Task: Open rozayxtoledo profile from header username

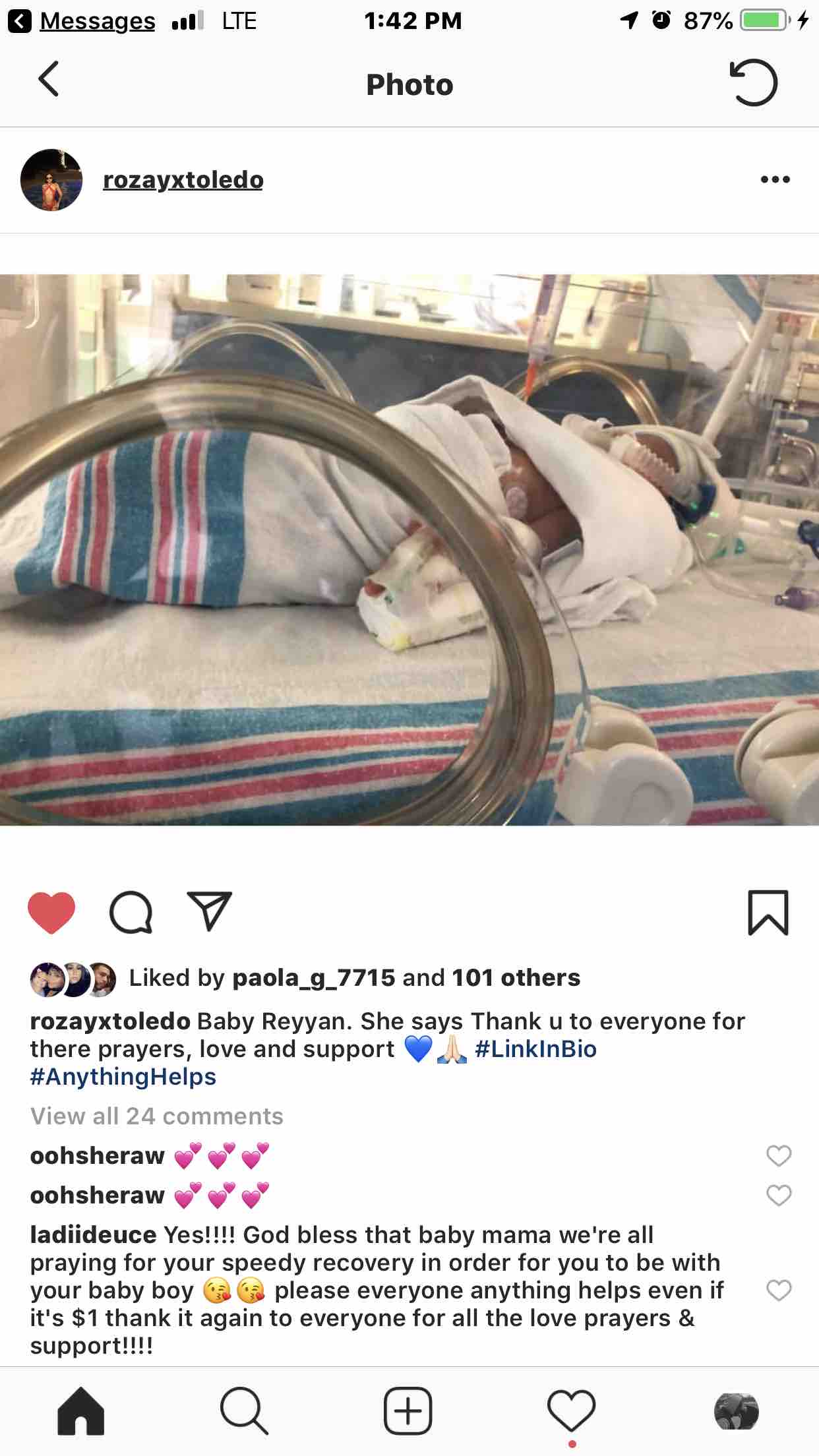Action: point(183,179)
